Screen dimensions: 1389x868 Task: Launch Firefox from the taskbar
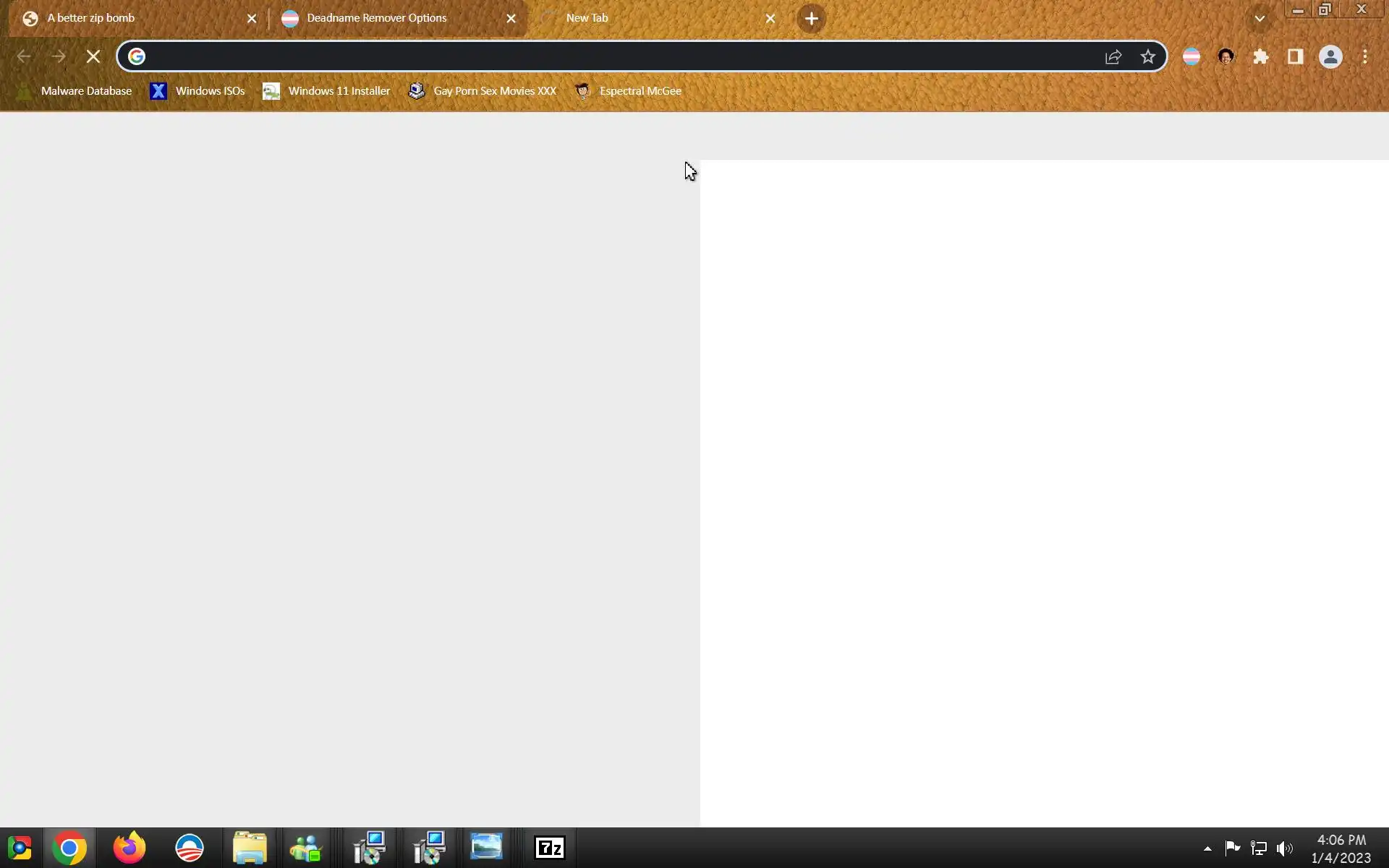[129, 848]
